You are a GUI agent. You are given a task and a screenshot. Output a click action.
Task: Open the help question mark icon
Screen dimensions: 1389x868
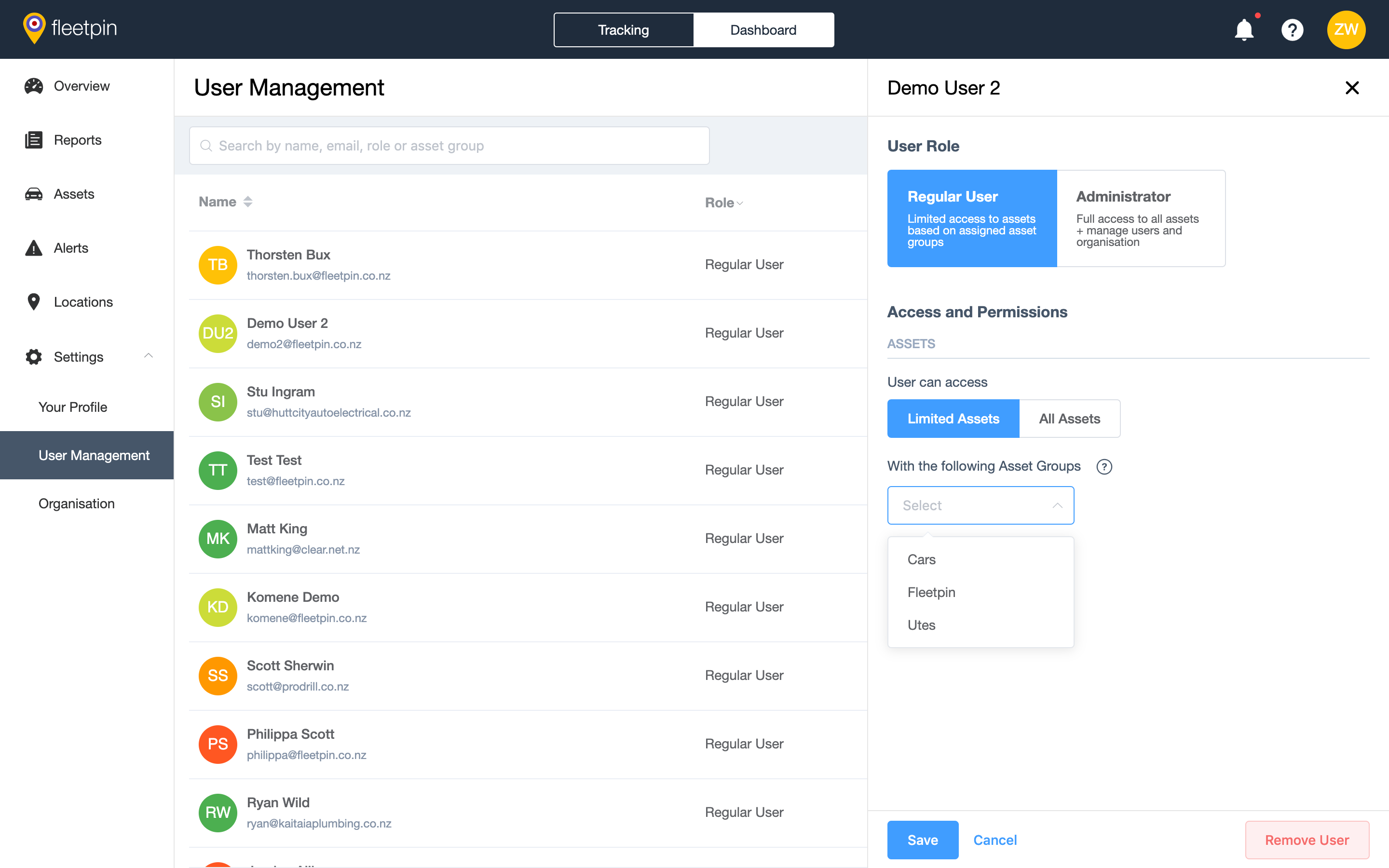(1292, 29)
